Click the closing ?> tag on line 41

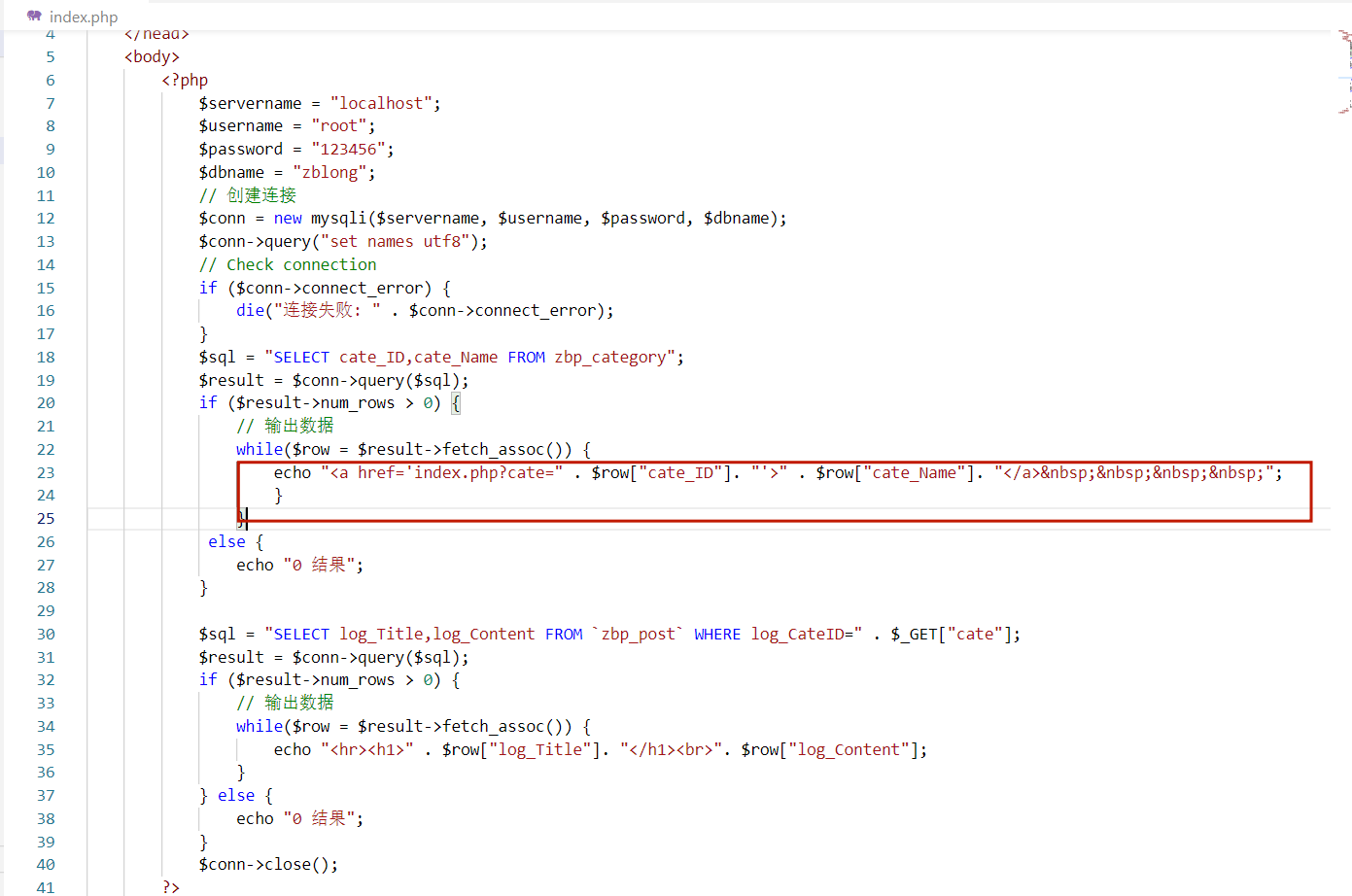point(170,888)
